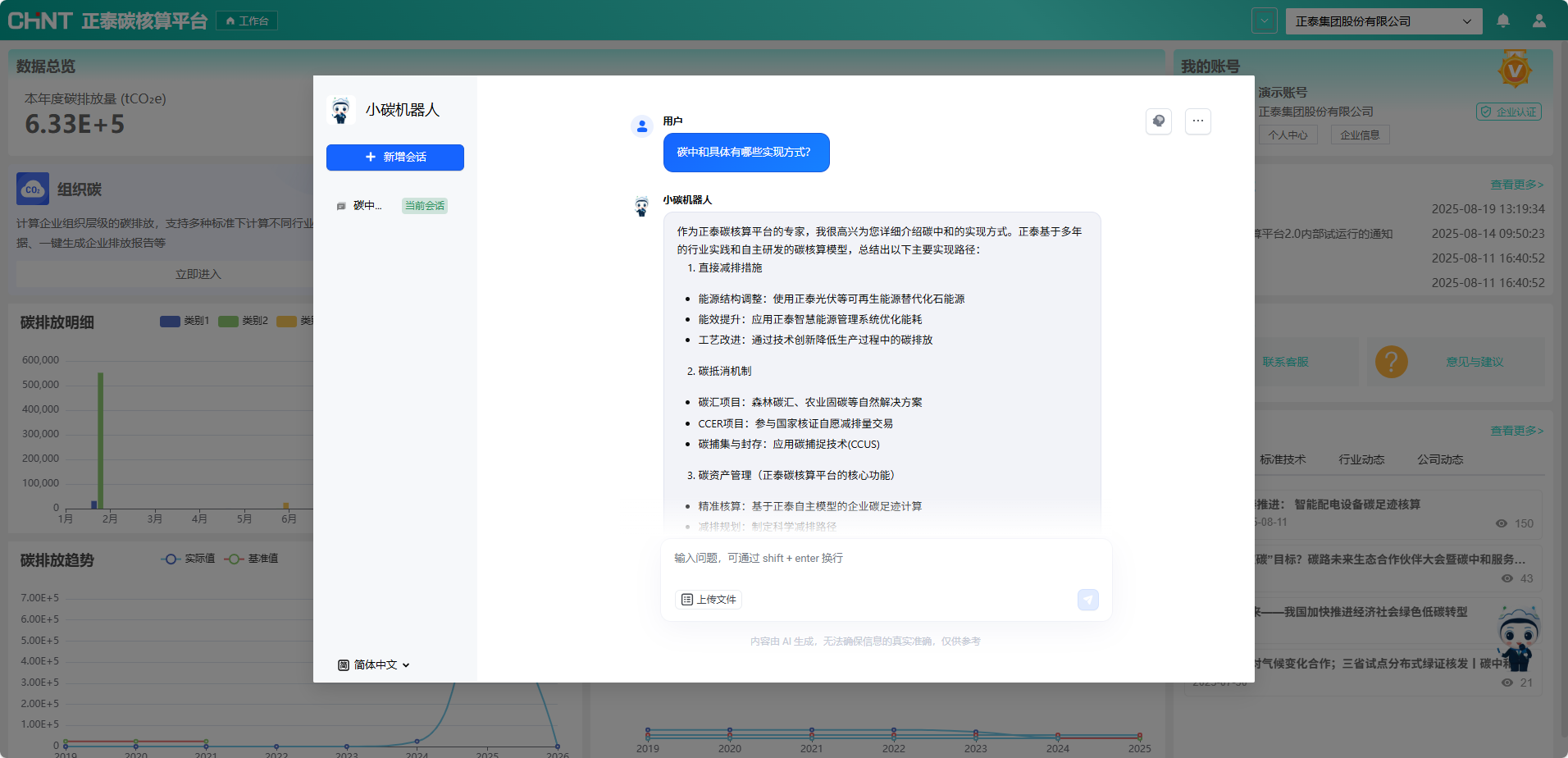The height and width of the screenshot is (758, 1568).
Task: Click the 上传文件 upload file button
Action: point(709,600)
